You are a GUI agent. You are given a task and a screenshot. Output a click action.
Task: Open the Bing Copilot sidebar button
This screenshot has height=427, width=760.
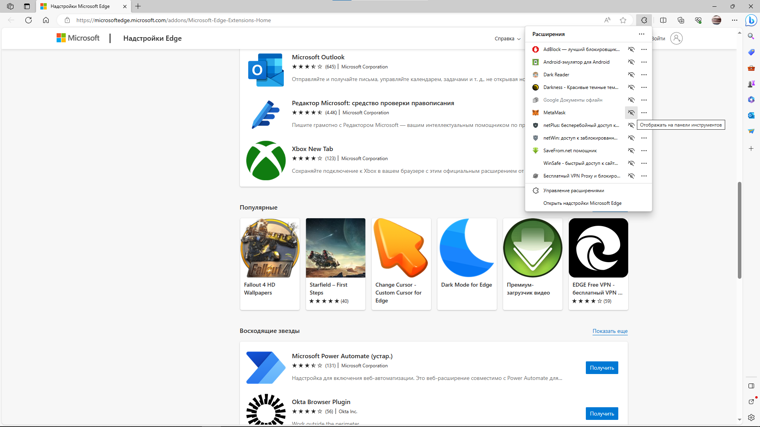pos(751,20)
